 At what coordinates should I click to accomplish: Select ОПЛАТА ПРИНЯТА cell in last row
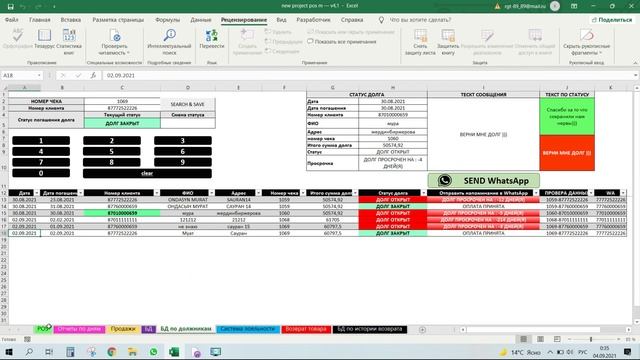click(483, 233)
